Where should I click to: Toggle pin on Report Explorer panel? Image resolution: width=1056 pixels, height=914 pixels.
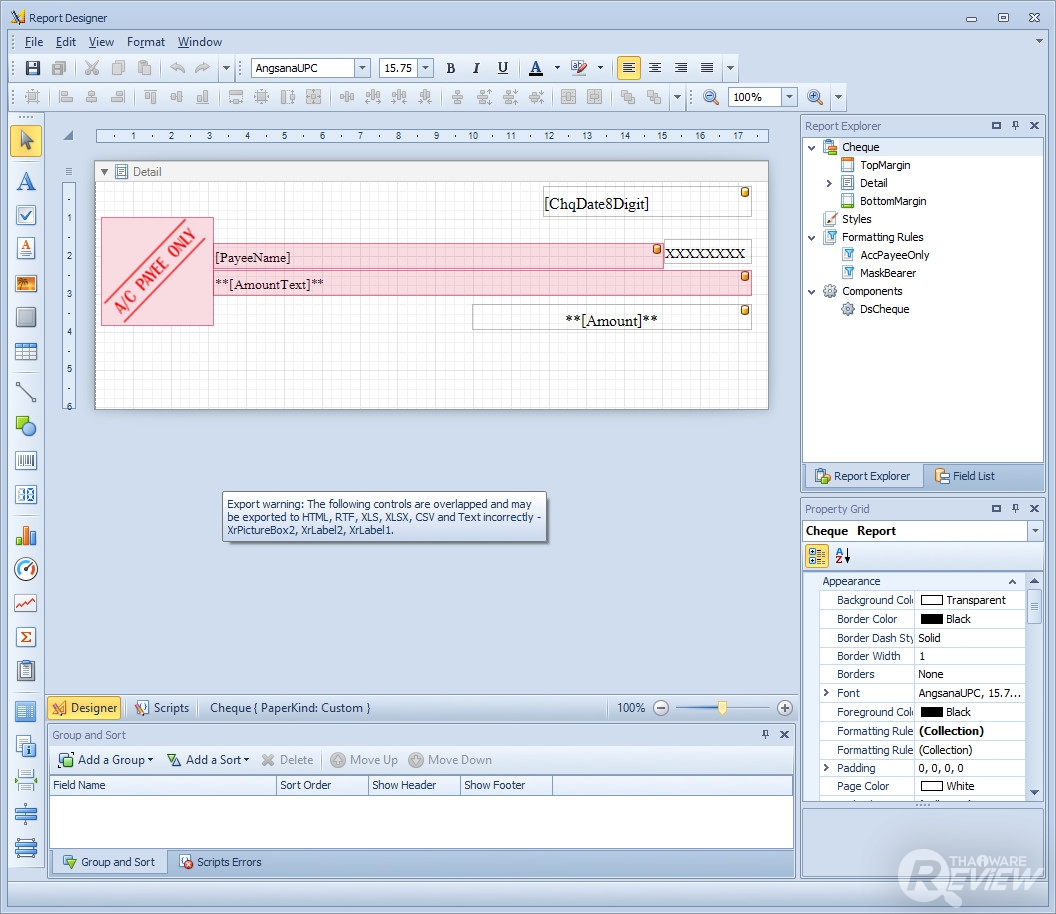click(x=1016, y=125)
